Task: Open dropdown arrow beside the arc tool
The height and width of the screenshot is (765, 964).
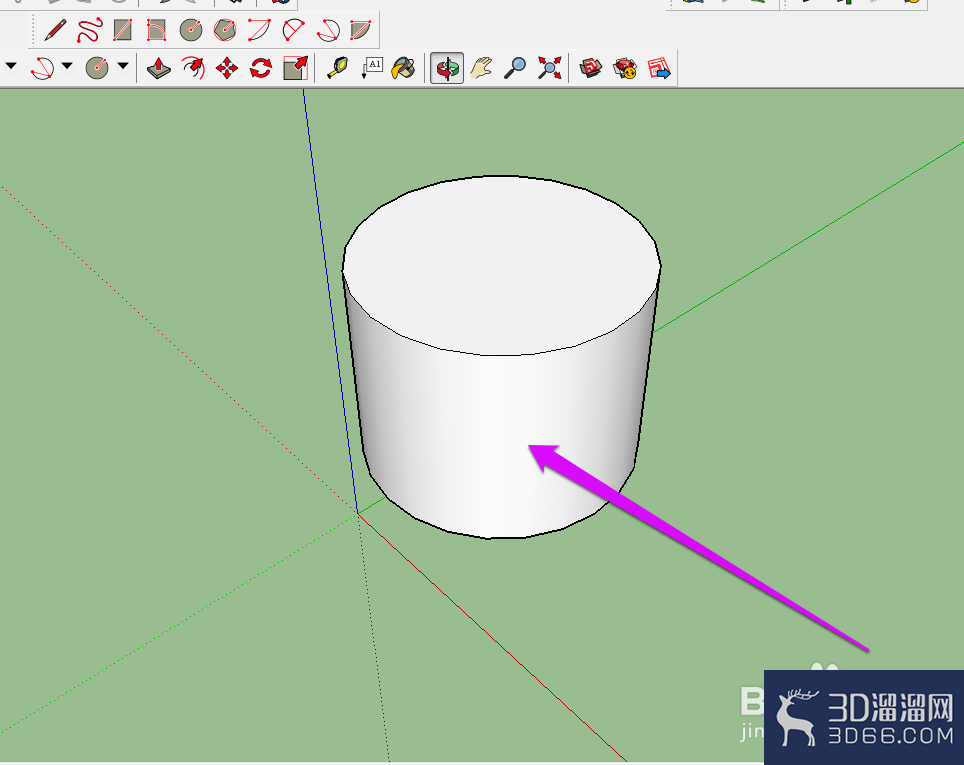Action: coord(67,66)
